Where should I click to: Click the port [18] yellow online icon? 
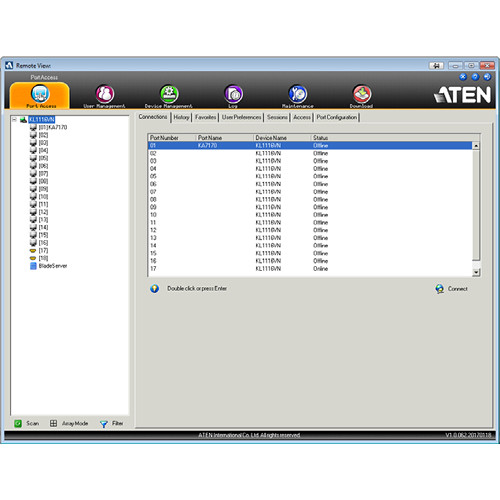[33, 258]
